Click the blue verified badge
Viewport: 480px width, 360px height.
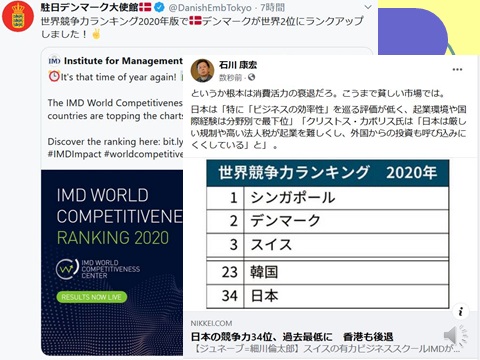160,7
